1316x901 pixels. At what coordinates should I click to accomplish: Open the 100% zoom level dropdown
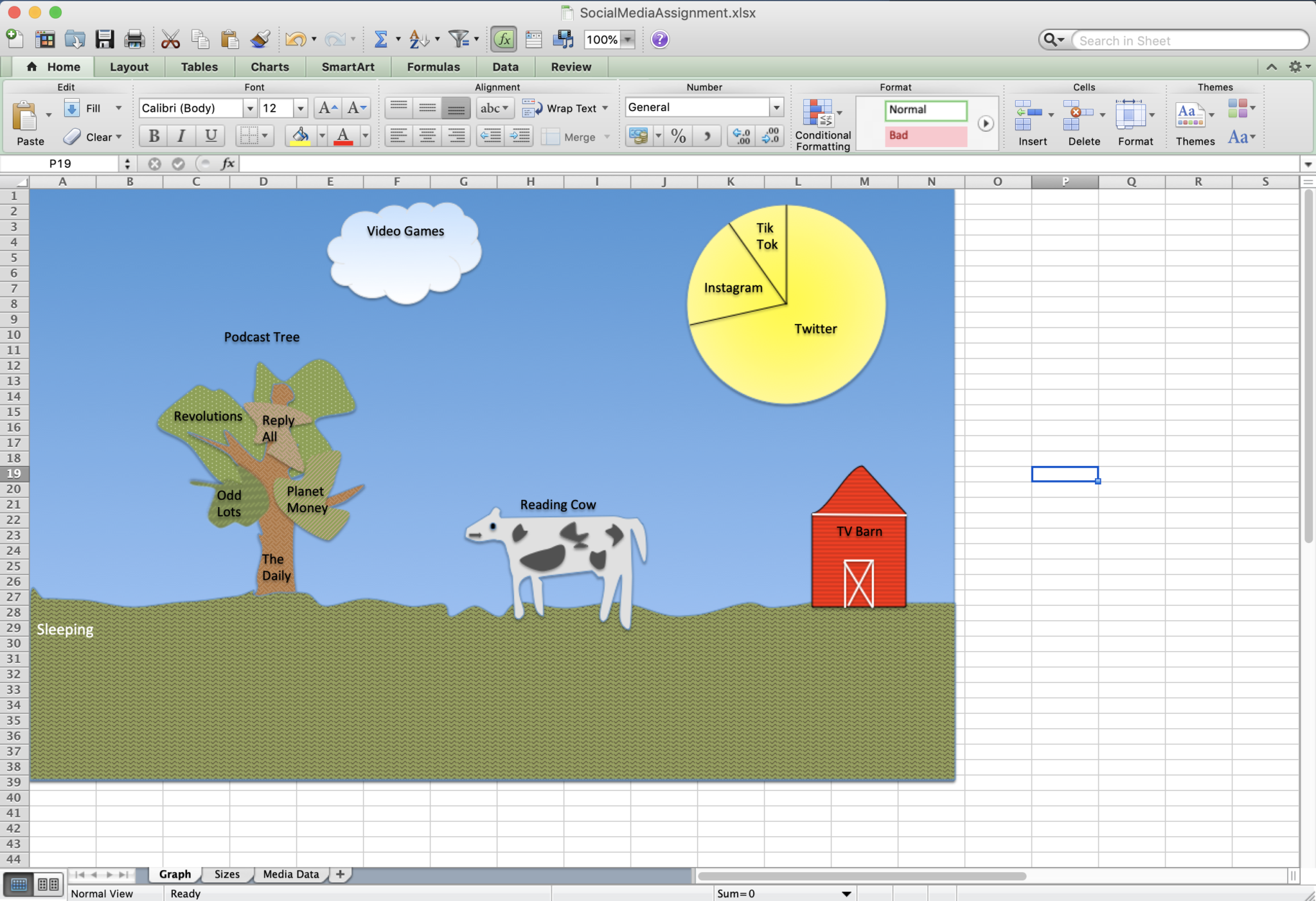click(628, 40)
